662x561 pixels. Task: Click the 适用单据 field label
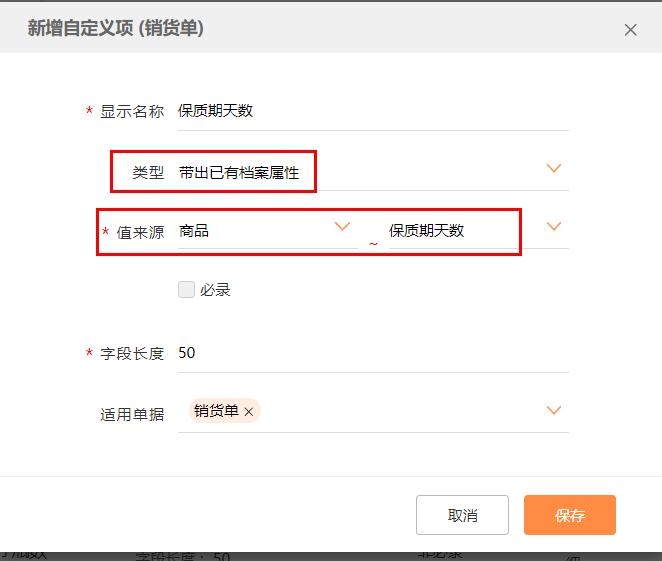[132, 414]
